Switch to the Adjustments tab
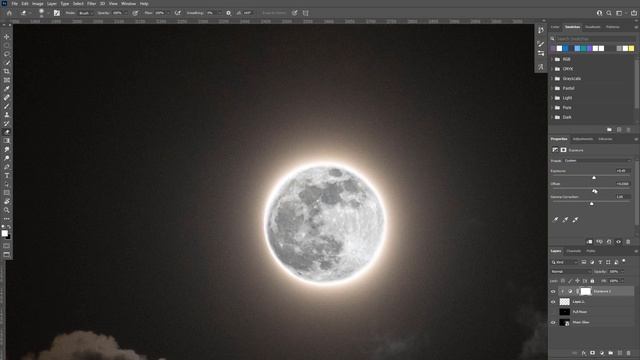Viewport: 640px width, 360px height. click(582, 139)
